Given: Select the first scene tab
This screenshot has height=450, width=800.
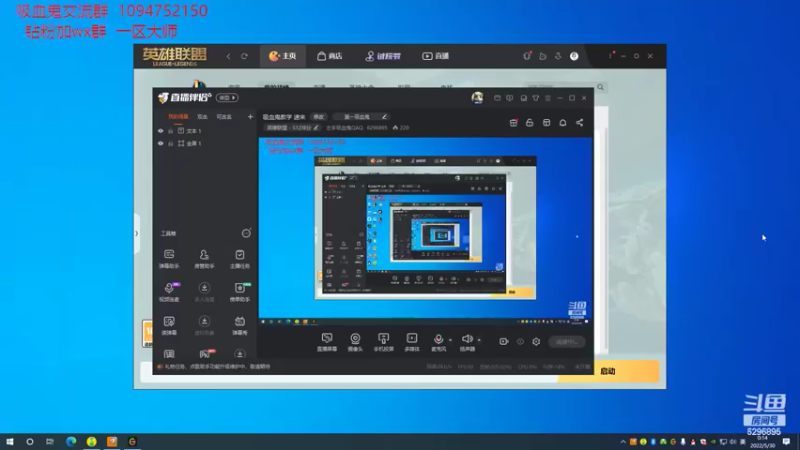Looking at the screenshot, I should coord(178,117).
